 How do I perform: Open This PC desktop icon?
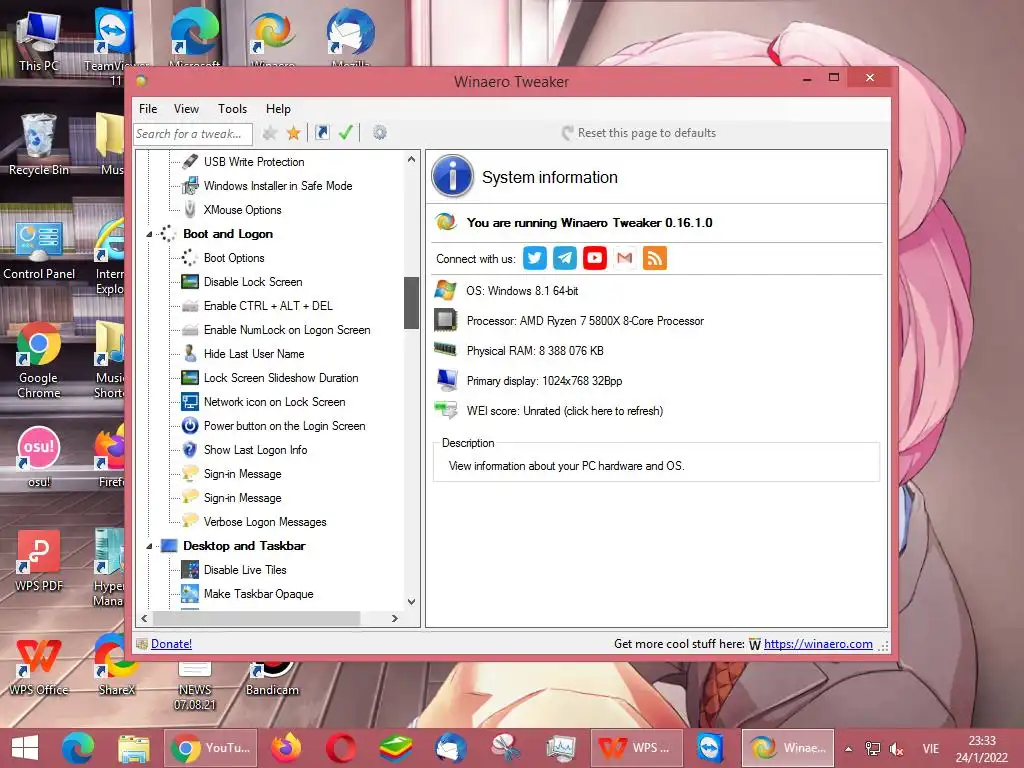pyautogui.click(x=39, y=42)
